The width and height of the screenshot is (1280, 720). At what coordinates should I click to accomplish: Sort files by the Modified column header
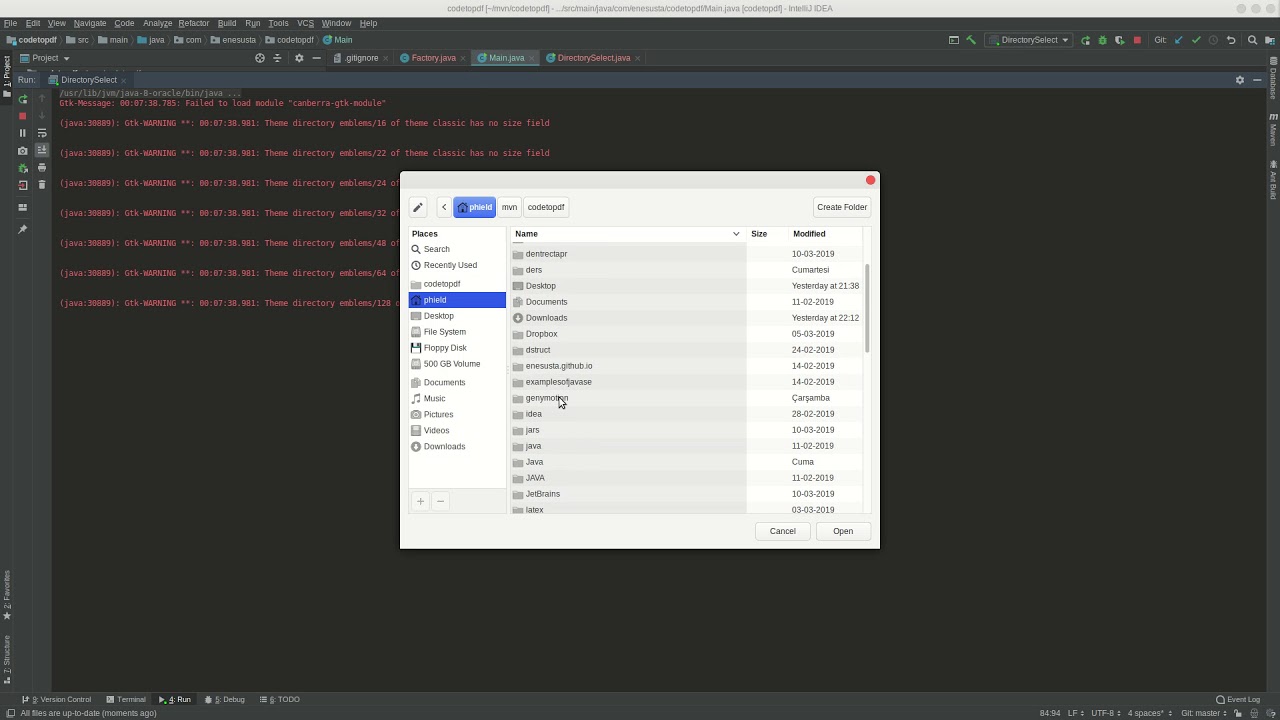point(826,234)
